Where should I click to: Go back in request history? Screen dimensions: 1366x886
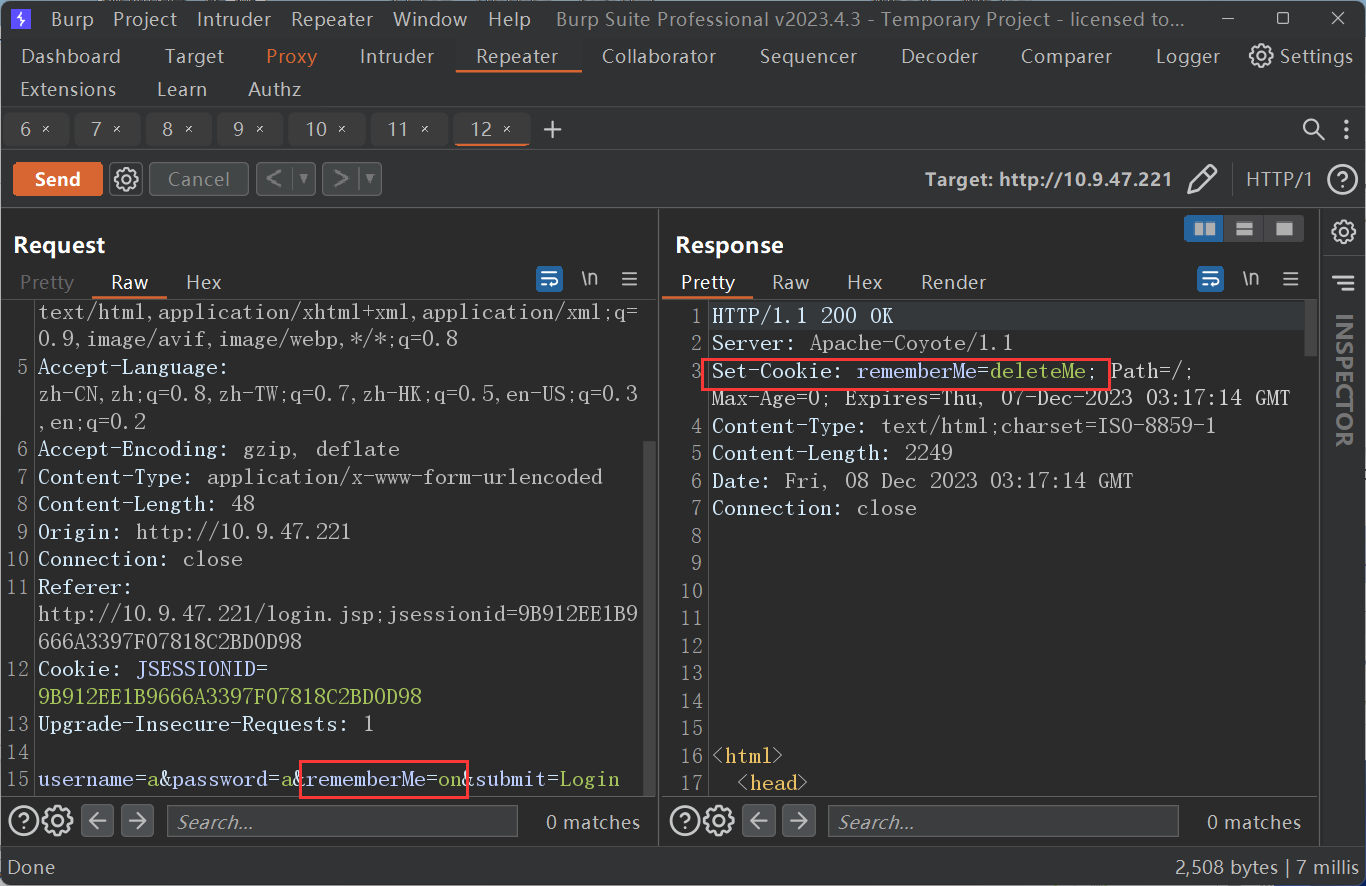pyautogui.click(x=274, y=179)
